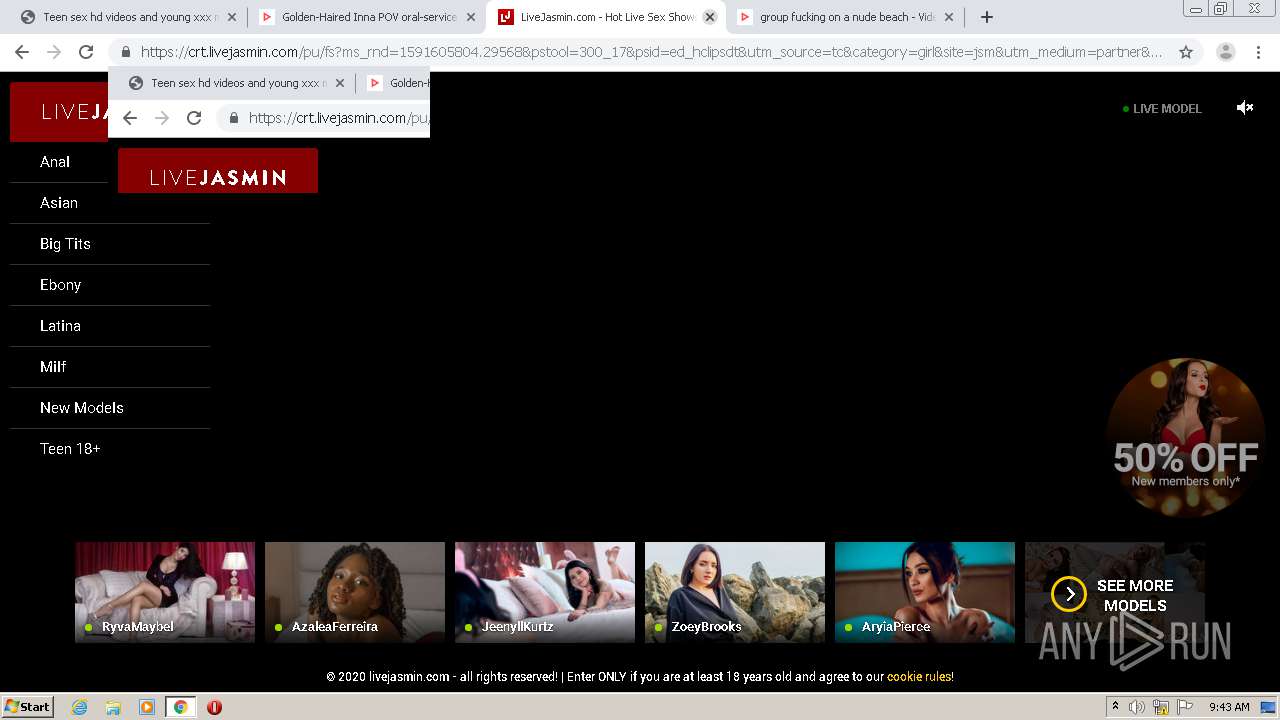Bookmark this page with the star icon

(x=1186, y=52)
